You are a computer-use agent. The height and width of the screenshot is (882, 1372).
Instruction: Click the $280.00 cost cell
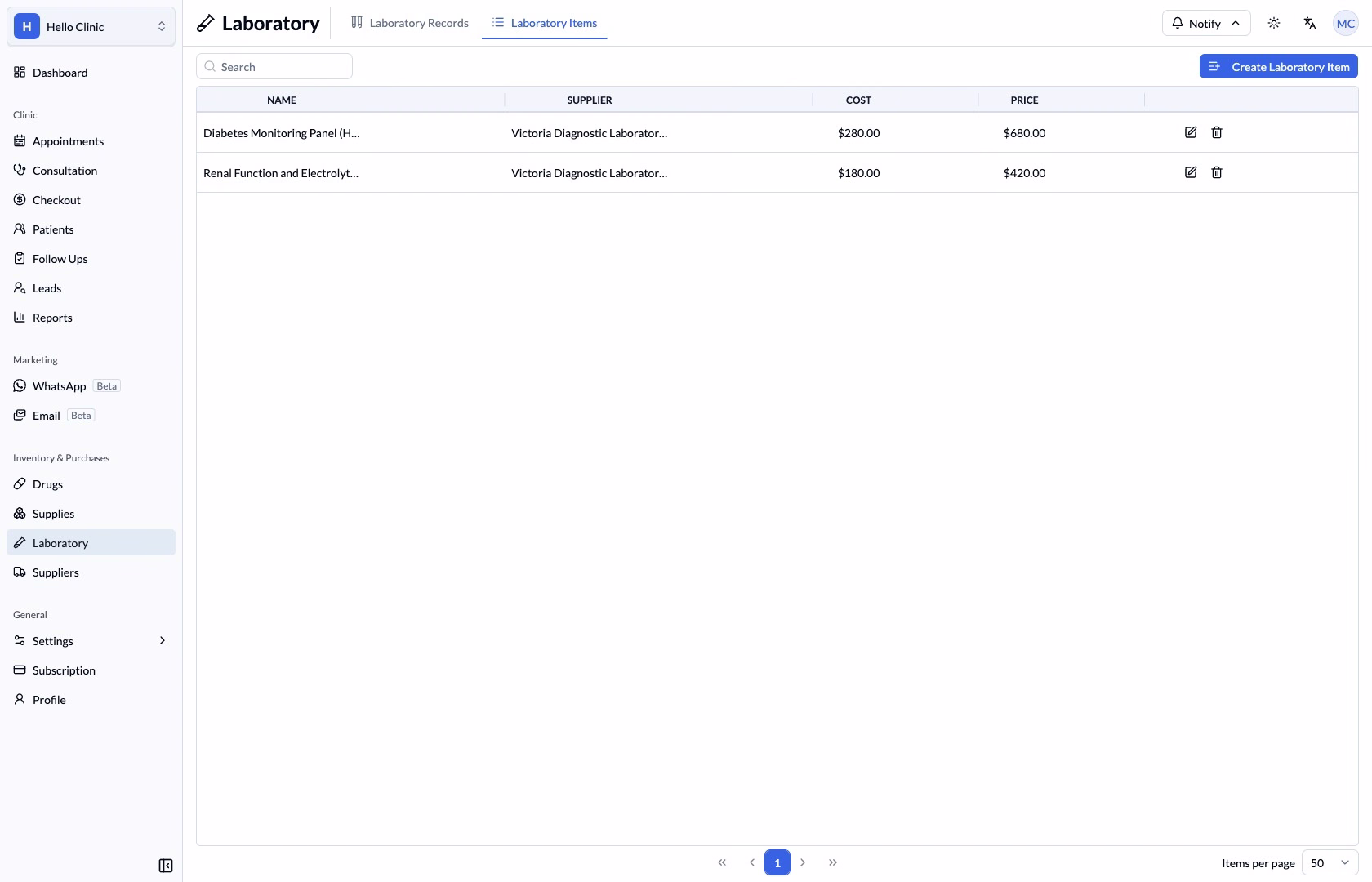(x=858, y=132)
